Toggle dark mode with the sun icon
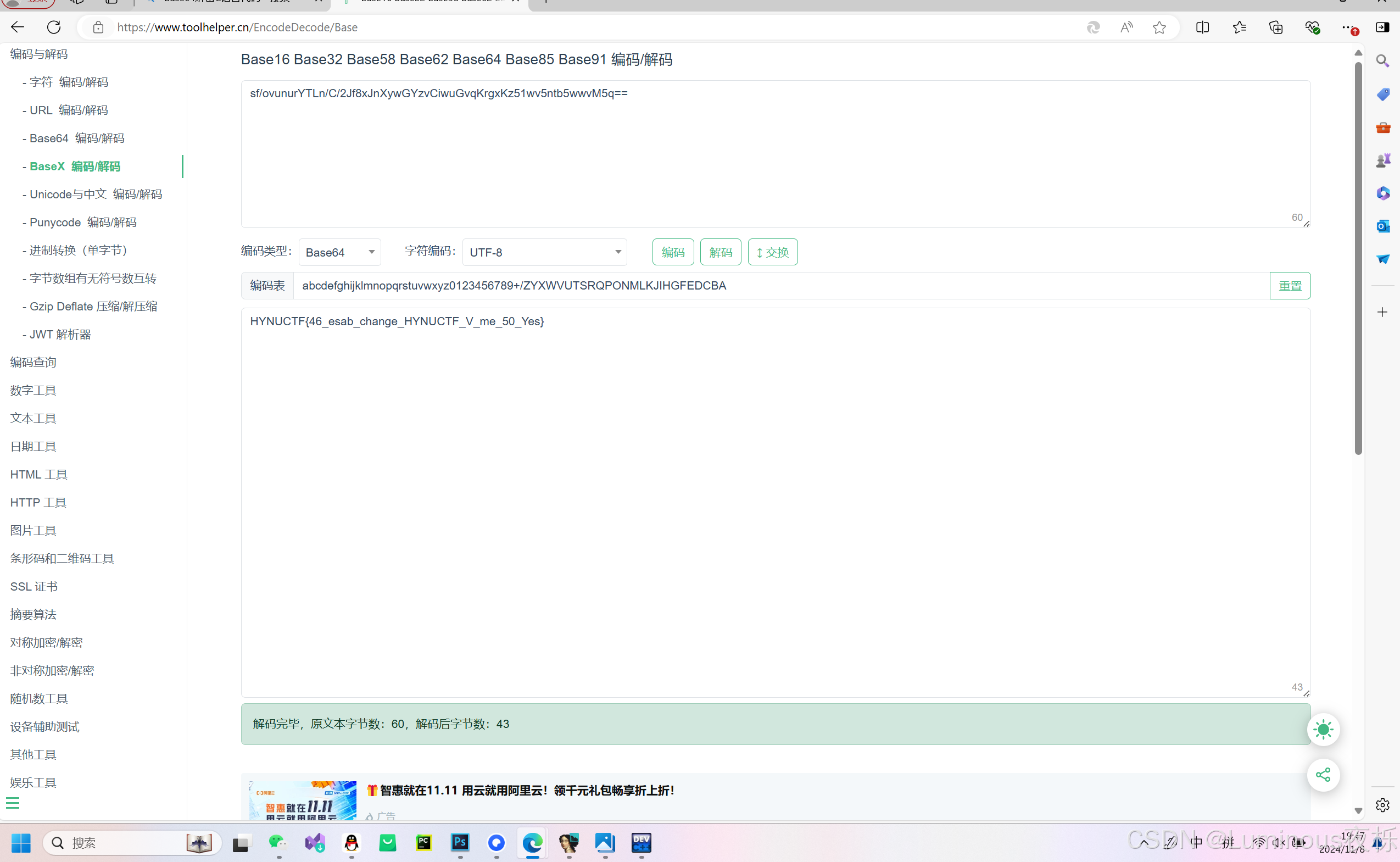Screen dimensions: 1400x862 (x=1323, y=730)
